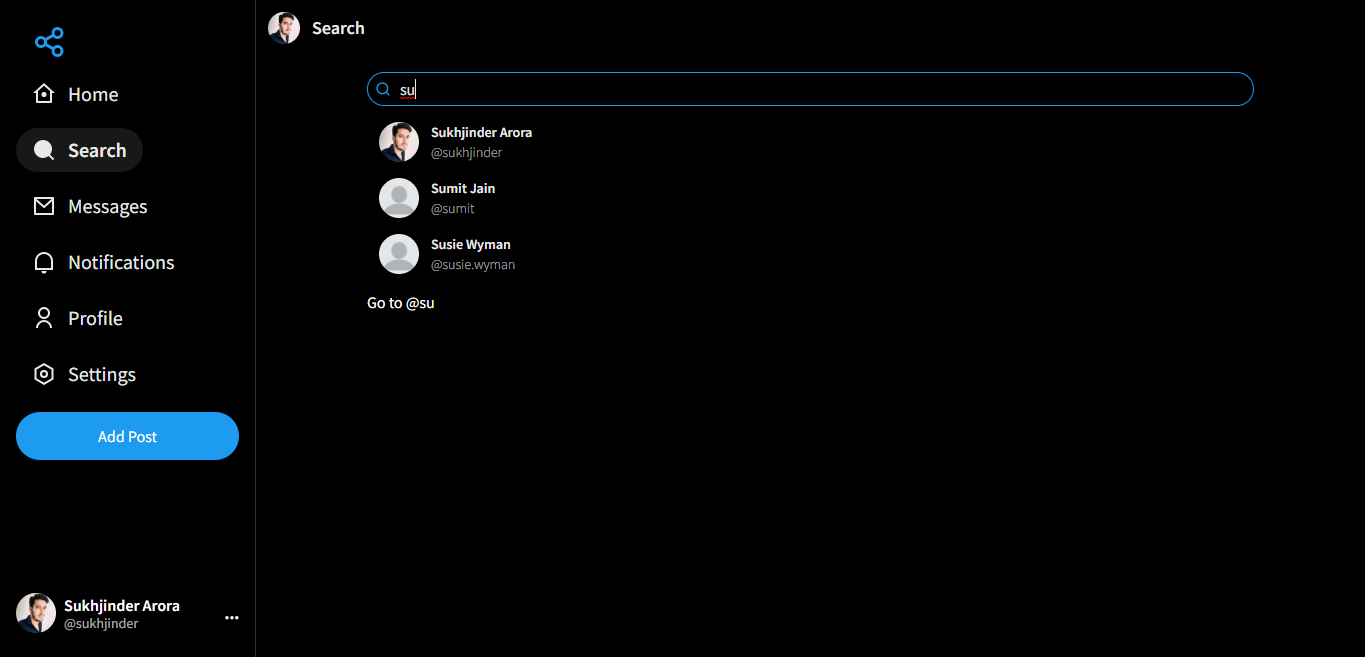This screenshot has width=1365, height=657.
Task: Click the share-nodes app logo
Action: [49, 42]
